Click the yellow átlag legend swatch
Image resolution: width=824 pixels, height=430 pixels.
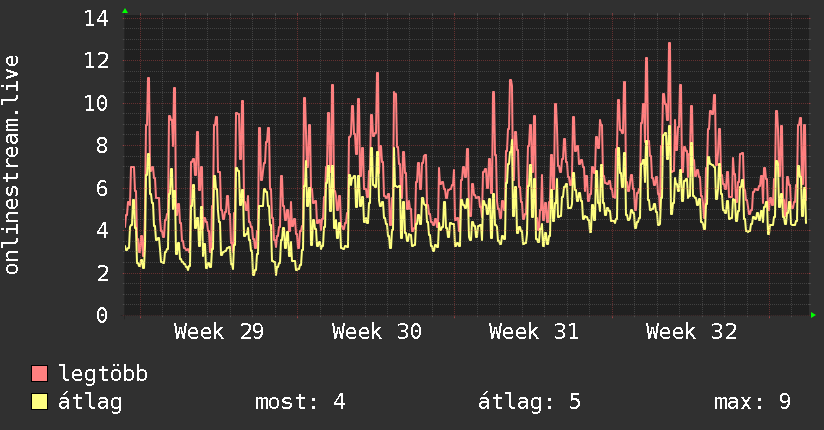click(39, 401)
